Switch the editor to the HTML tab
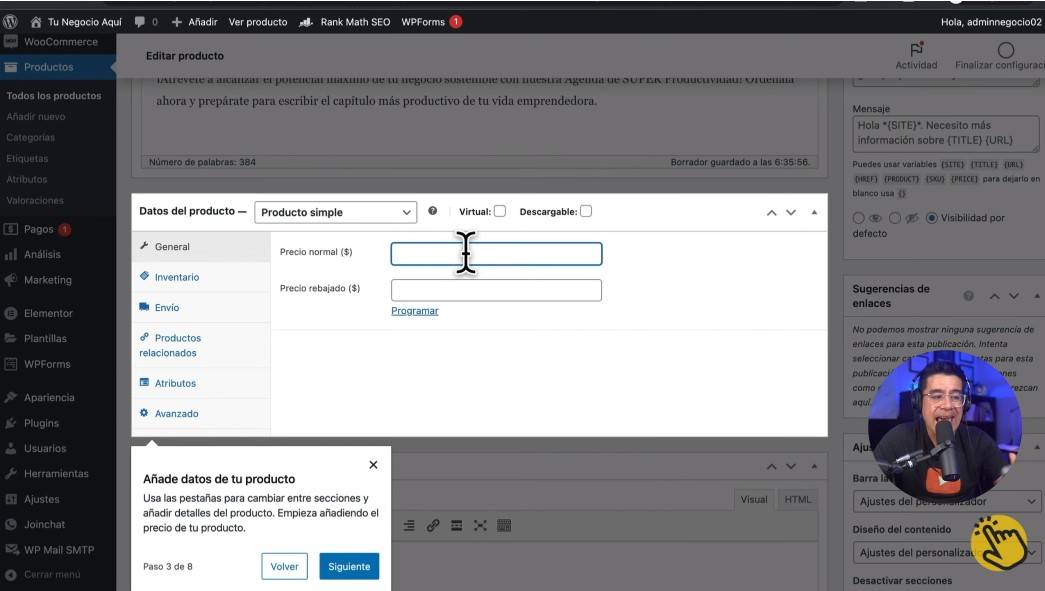Screen dimensions: 1045x591 pos(797,499)
